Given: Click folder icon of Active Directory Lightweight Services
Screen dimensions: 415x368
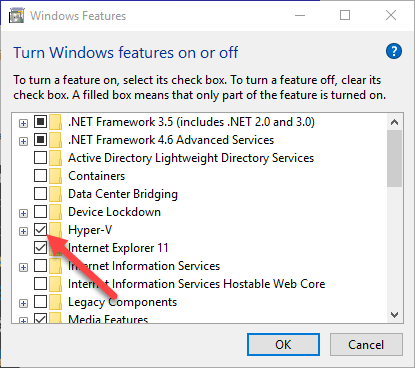Looking at the screenshot, I should tap(55, 158).
